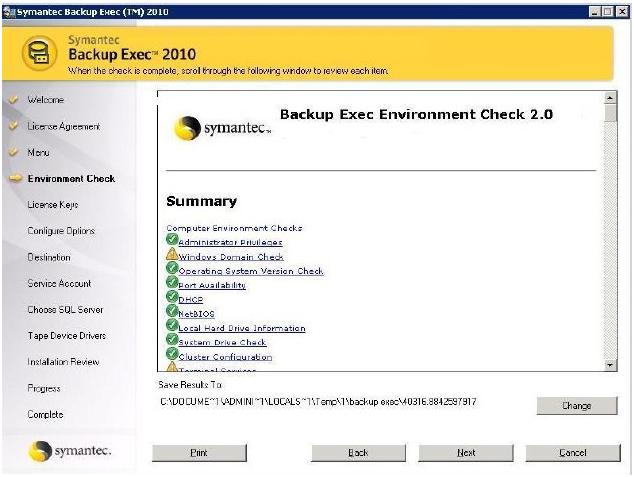The height and width of the screenshot is (477, 634).
Task: Select the Tape Device Drivers step
Action: point(67,336)
